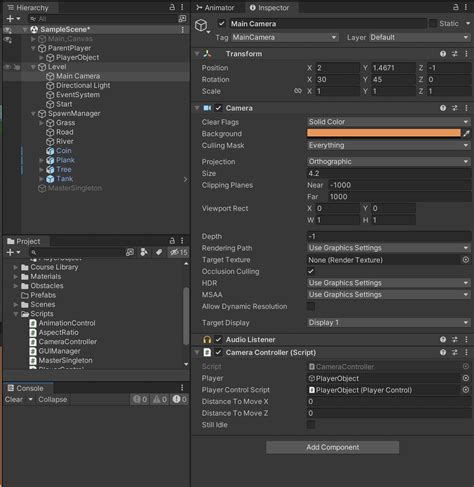Viewport: 474px width, 487px height.
Task: Toggle console warning messages filter
Action: click(x=160, y=399)
